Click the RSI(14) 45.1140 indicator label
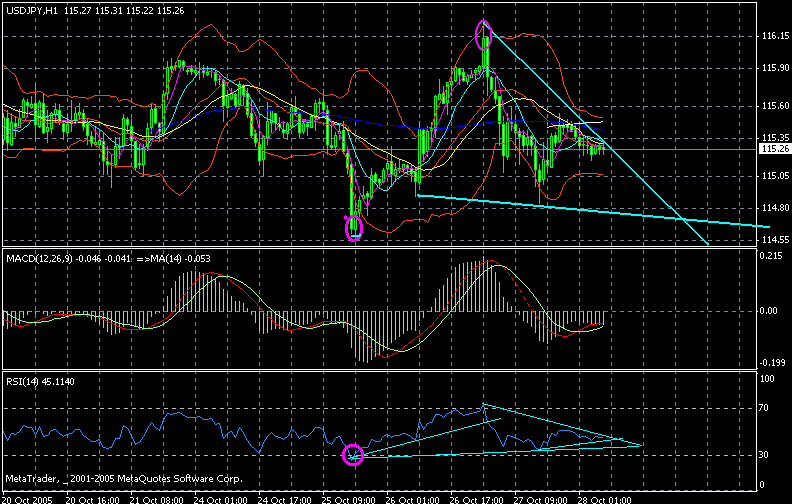This screenshot has height=504, width=792. click(x=40, y=382)
